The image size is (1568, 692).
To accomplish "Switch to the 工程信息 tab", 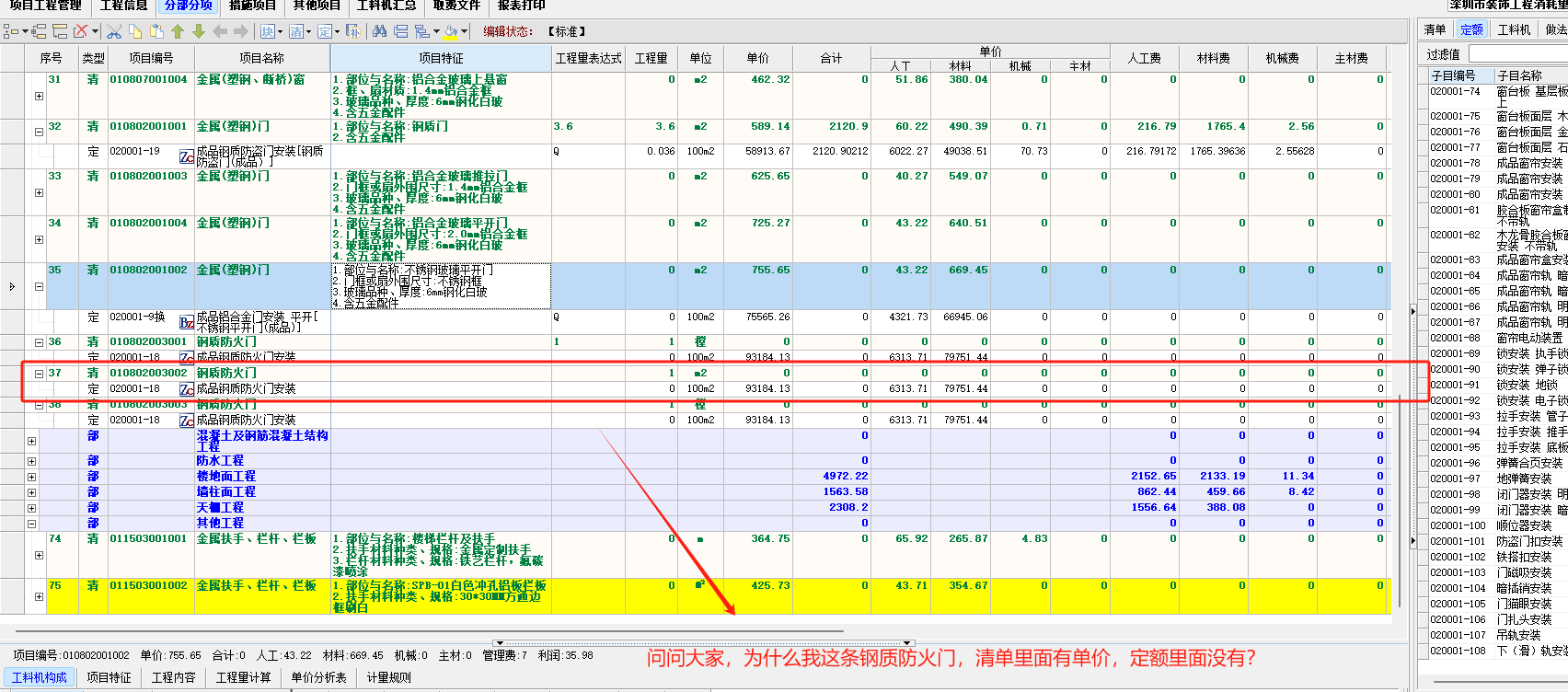I will click(x=124, y=6).
